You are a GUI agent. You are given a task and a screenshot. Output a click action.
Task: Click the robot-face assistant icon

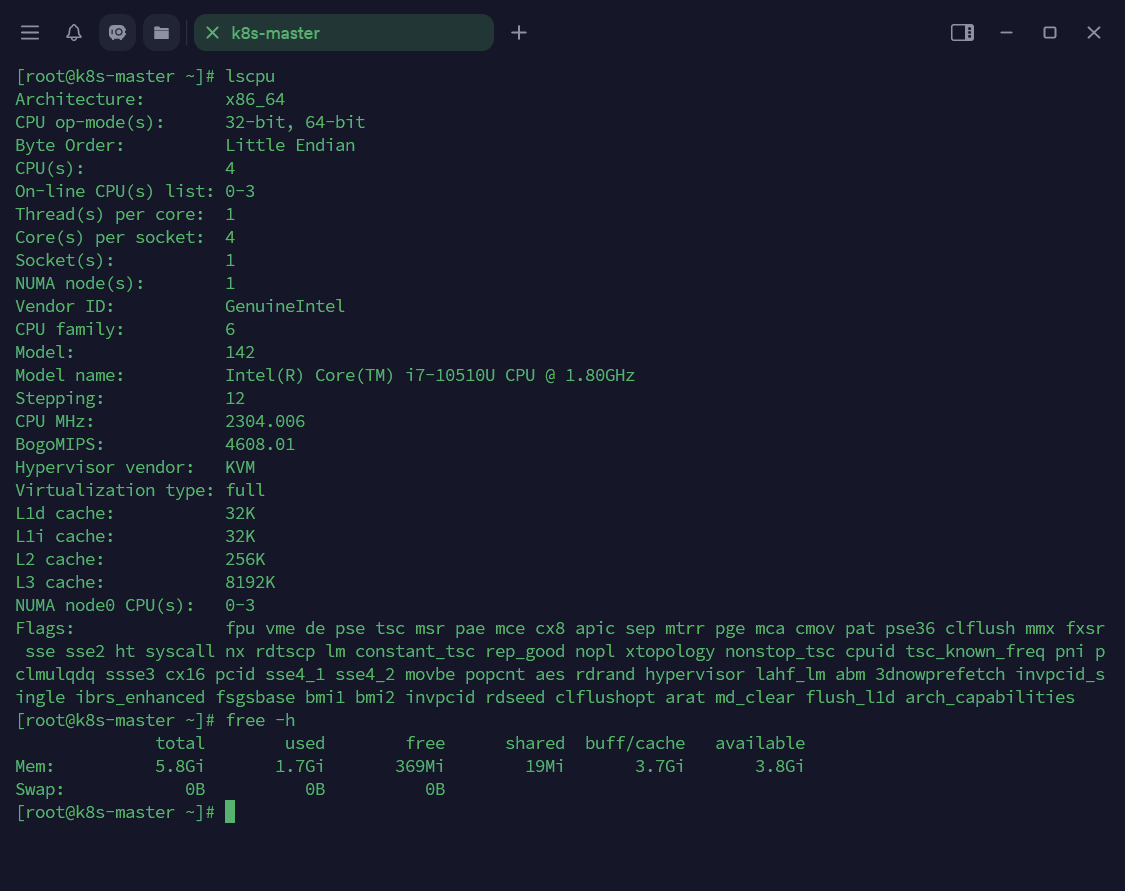117,33
